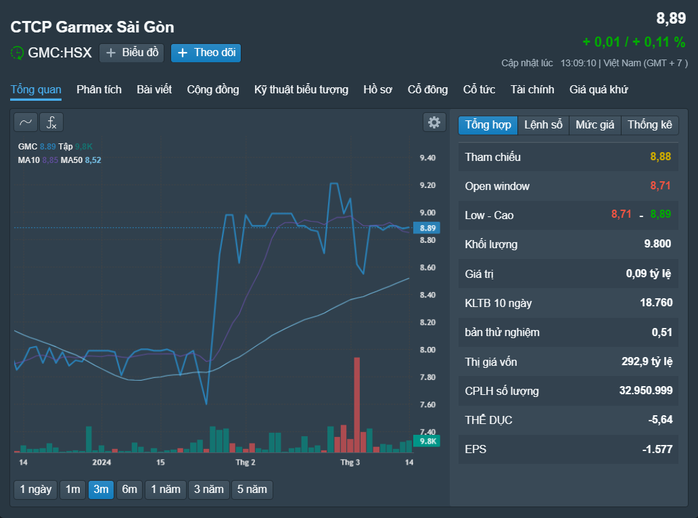Open the Mức giá panel tab
Image resolution: width=698 pixels, height=518 pixels.
[x=595, y=125]
